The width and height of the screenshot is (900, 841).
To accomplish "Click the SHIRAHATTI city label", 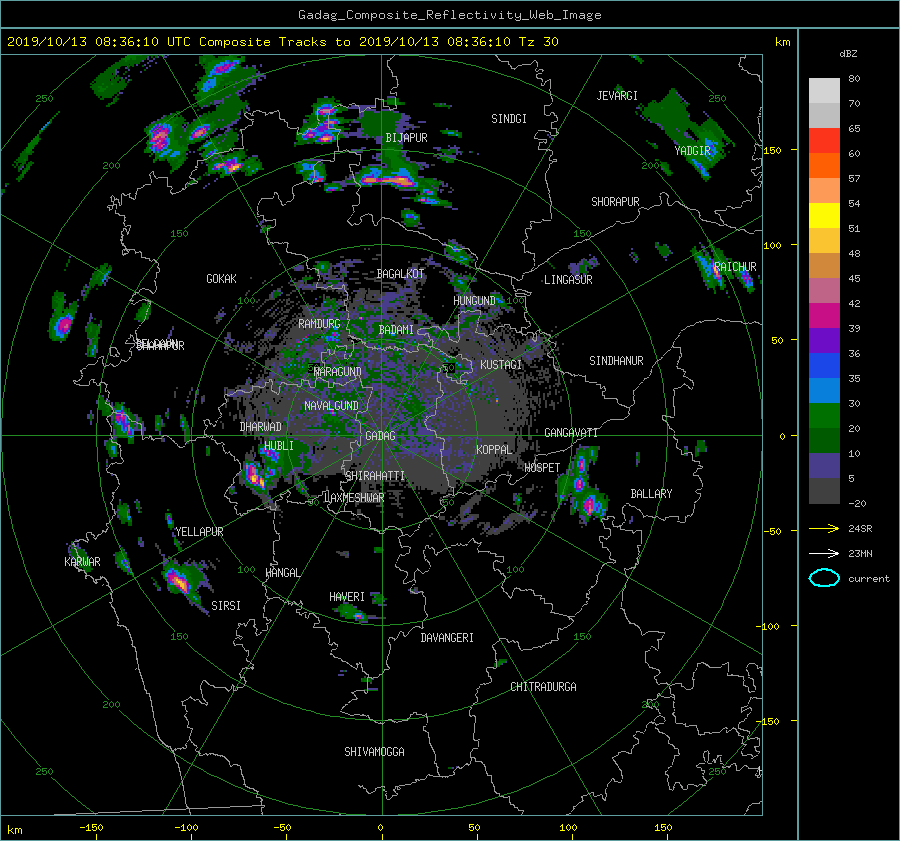I will coord(375,476).
